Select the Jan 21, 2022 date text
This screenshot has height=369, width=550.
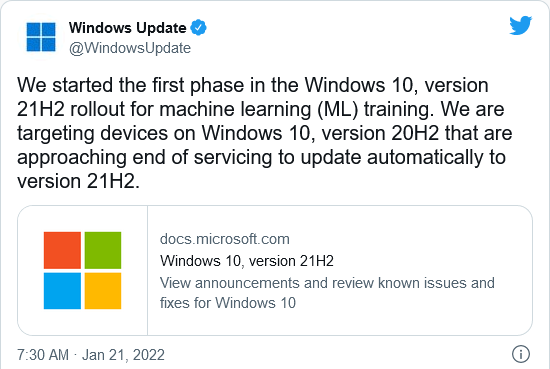[123, 355]
